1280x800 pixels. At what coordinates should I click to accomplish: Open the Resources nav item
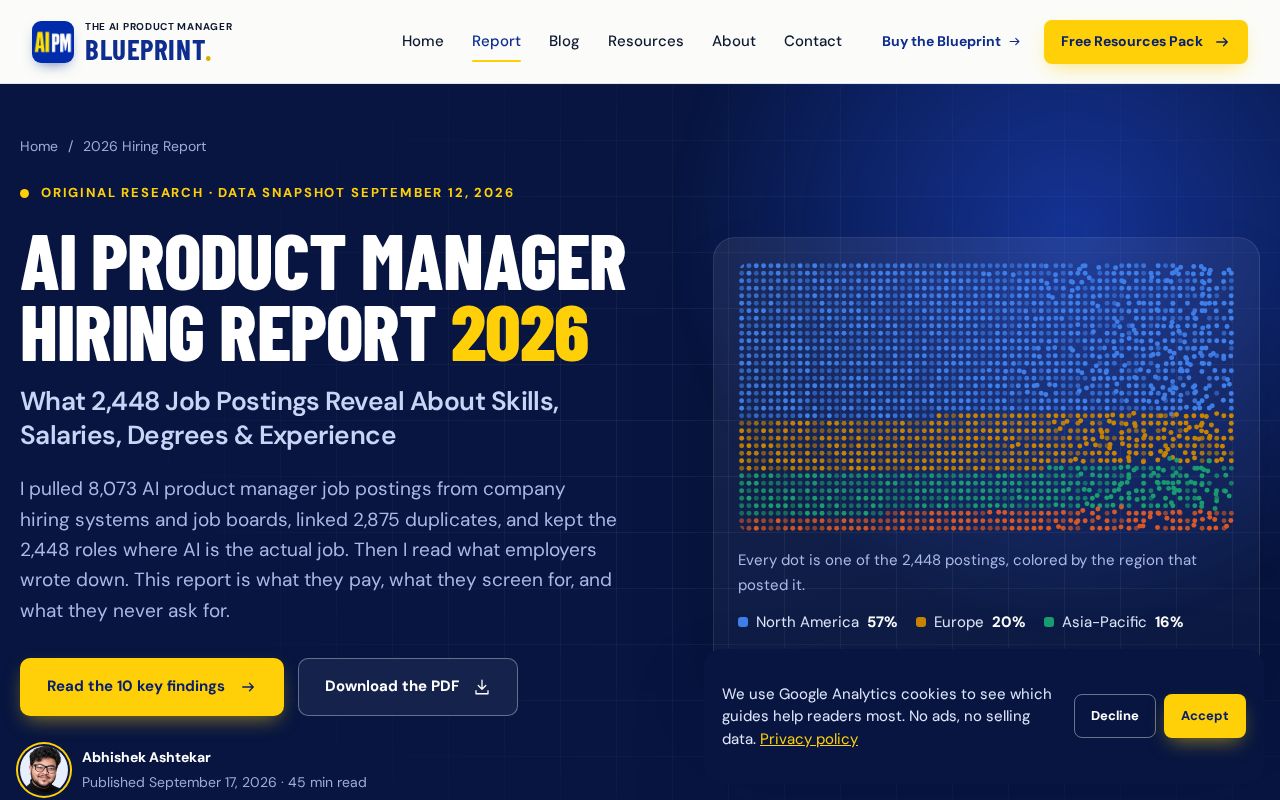coord(646,42)
